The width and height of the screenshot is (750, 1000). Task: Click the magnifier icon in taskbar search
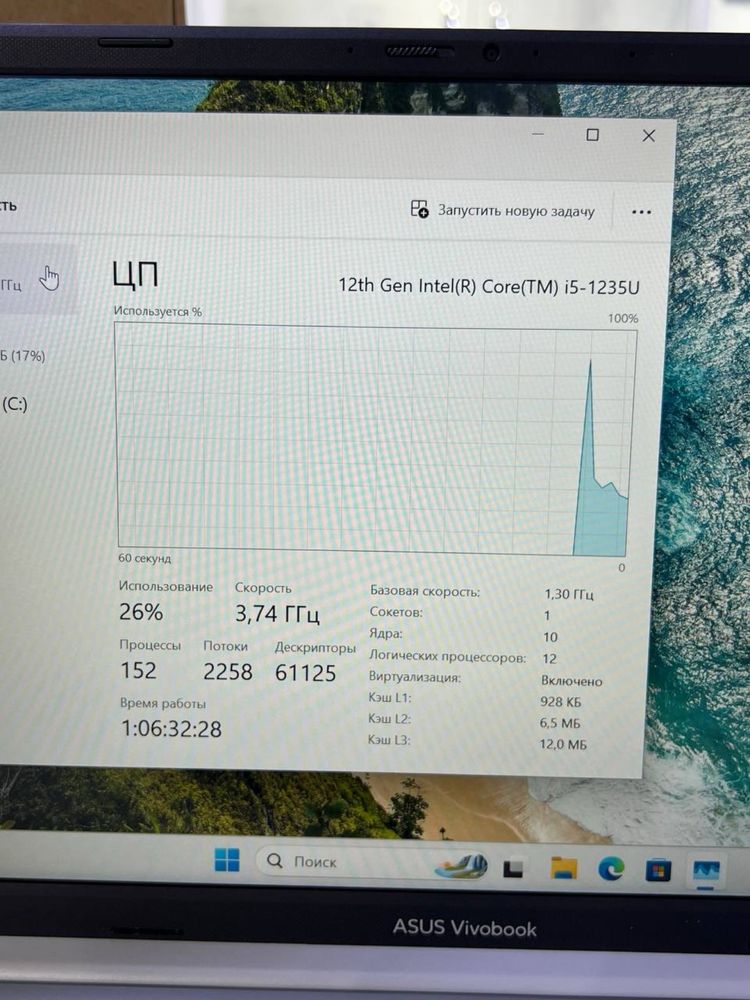pyautogui.click(x=274, y=860)
